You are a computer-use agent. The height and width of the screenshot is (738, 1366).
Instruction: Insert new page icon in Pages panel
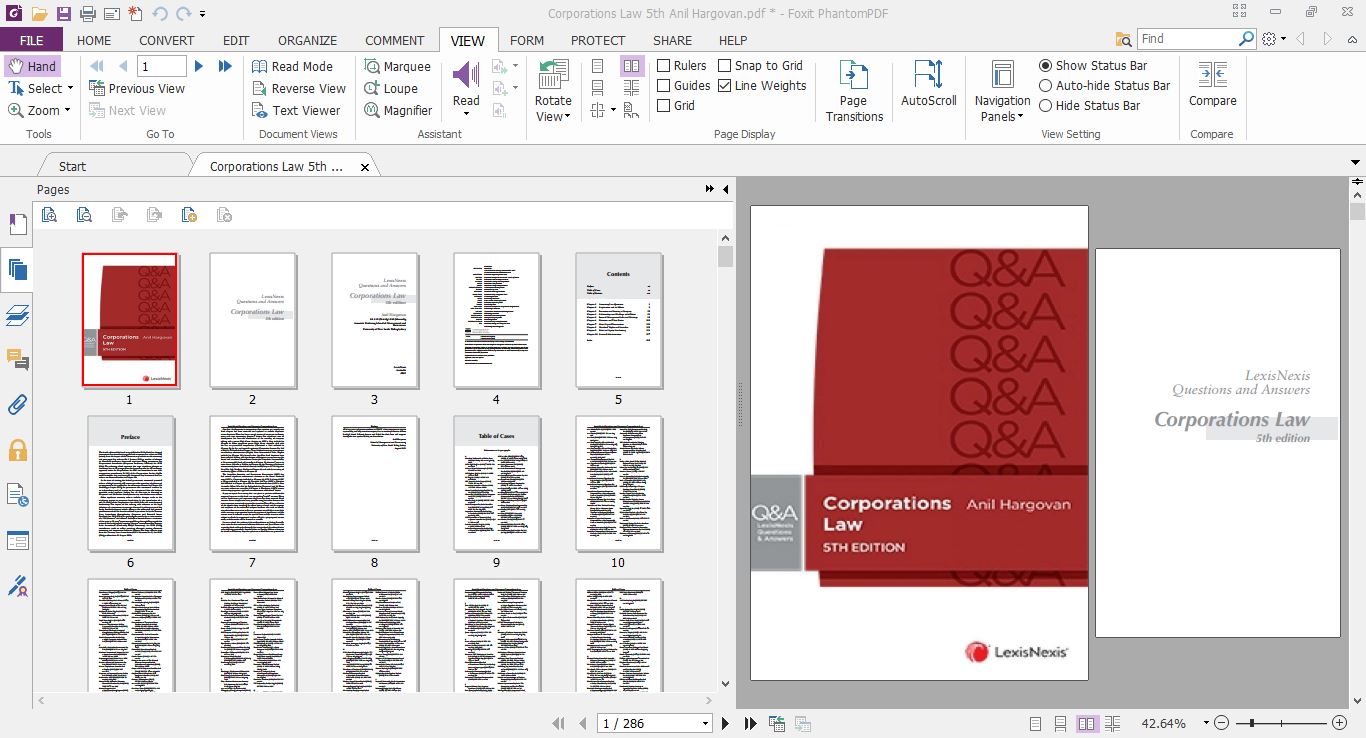(190, 214)
